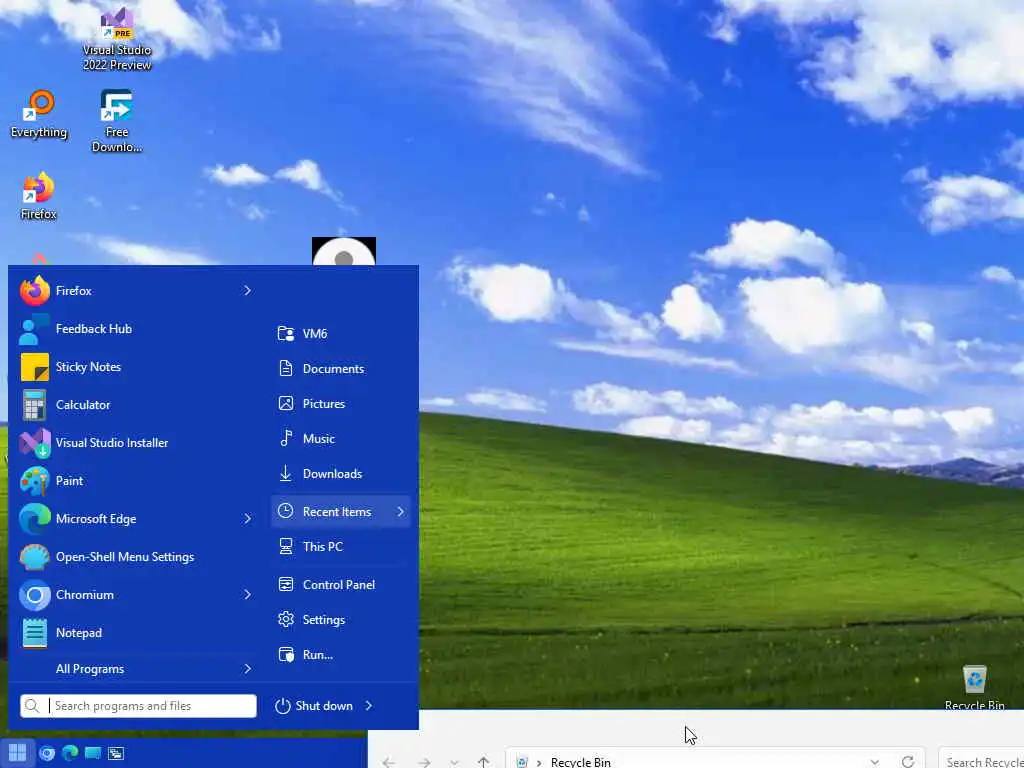1024x768 pixels.
Task: Open Microsoft Edge from the start menu
Action: click(136, 519)
